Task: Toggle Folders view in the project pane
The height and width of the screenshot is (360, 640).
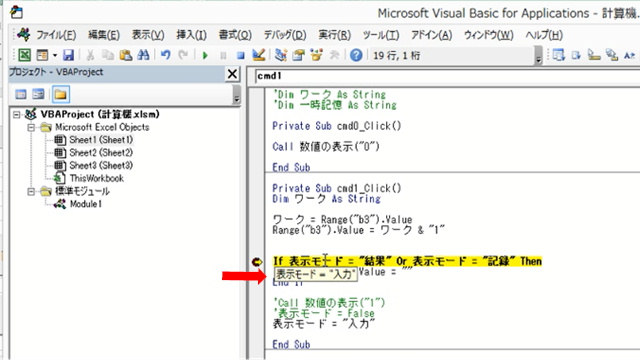Action: click(x=60, y=95)
